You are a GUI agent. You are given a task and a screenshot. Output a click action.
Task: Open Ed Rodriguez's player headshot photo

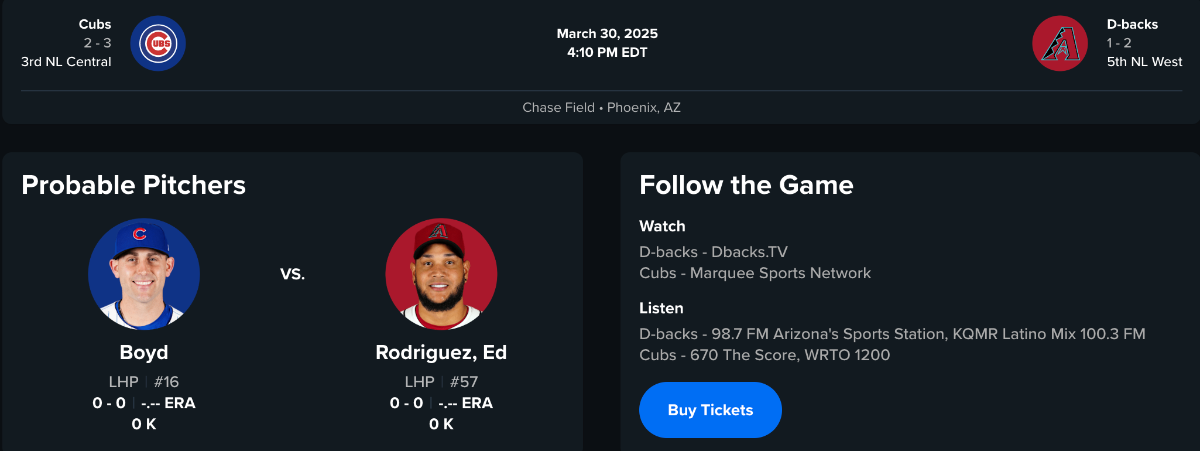(x=441, y=274)
